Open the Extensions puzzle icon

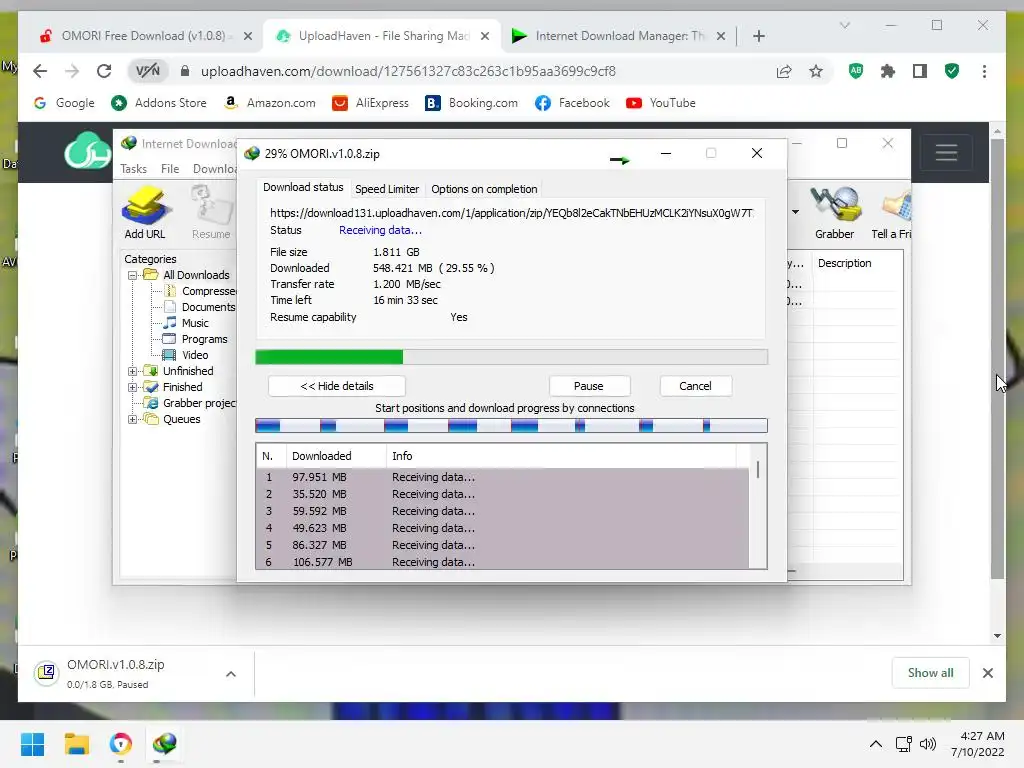(888, 71)
